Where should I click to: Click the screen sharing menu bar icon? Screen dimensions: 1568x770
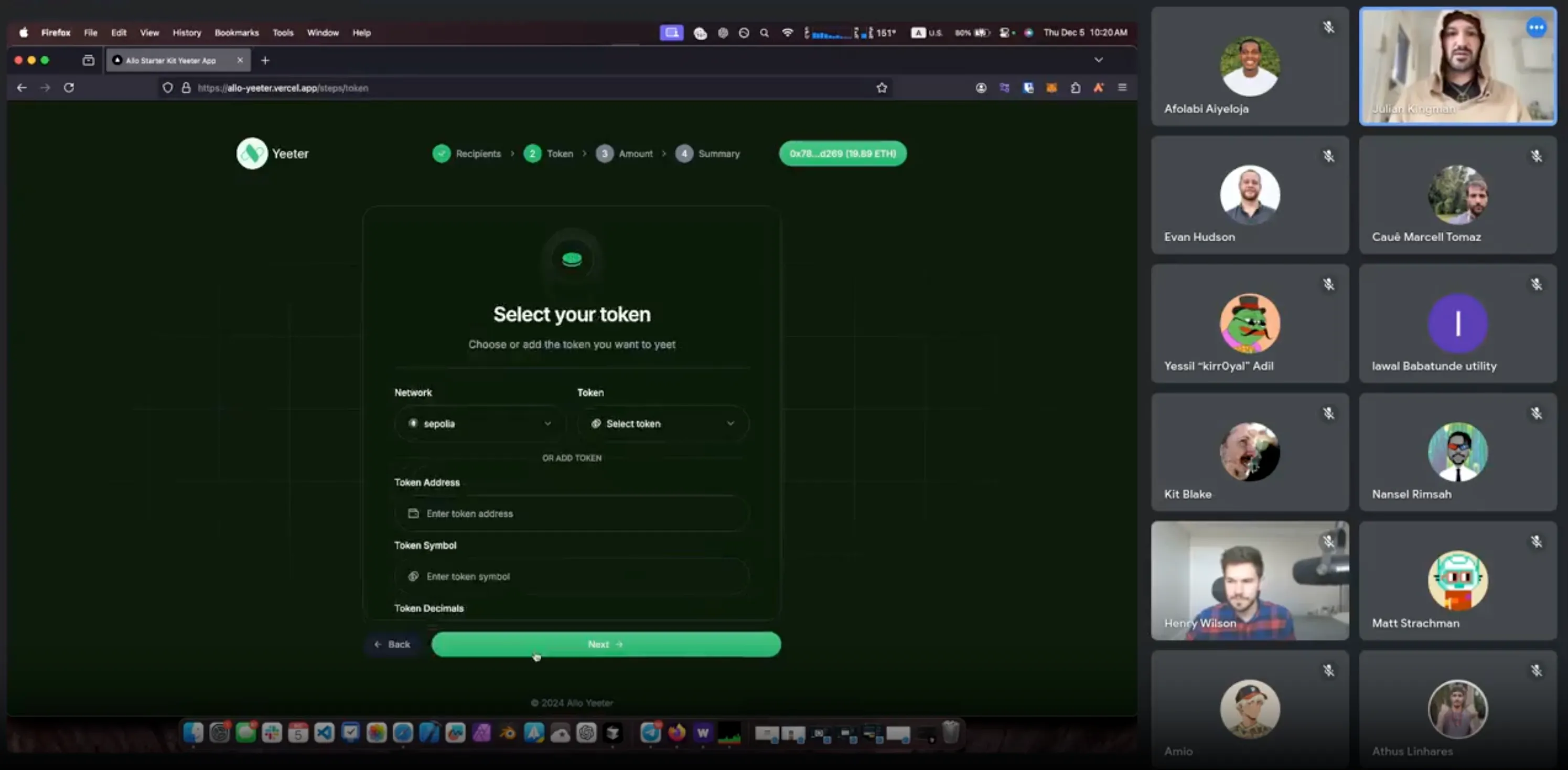[671, 33]
